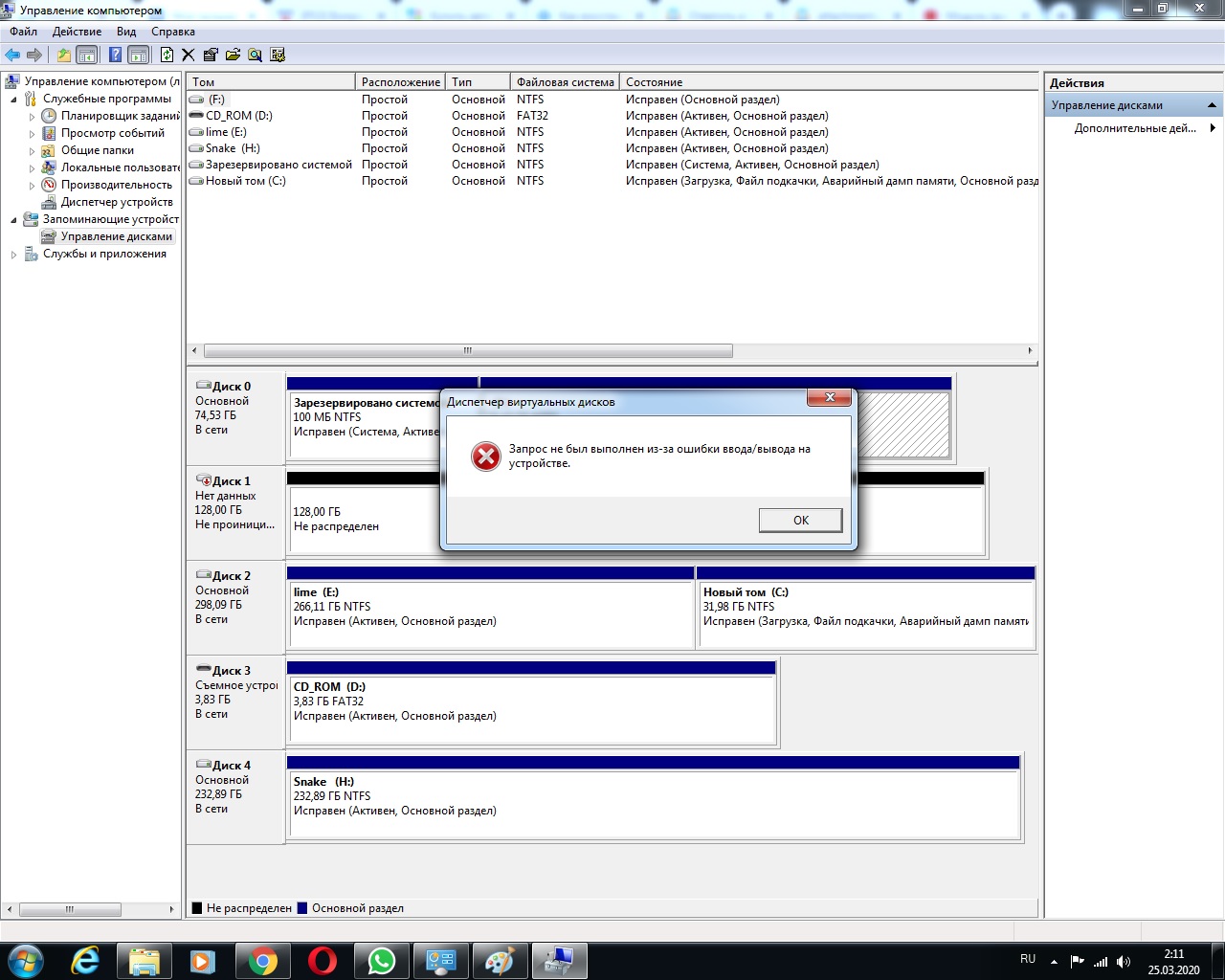Toggle the Actions pane toolbar button
1225x980 pixels.
[x=139, y=55]
